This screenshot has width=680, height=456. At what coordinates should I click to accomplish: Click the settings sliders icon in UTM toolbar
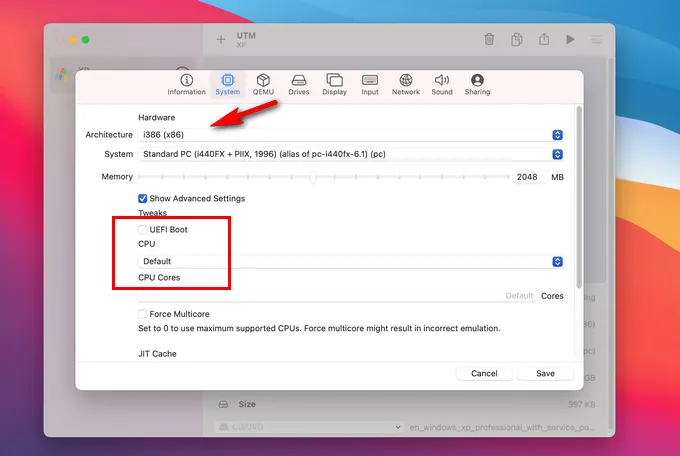(x=596, y=39)
